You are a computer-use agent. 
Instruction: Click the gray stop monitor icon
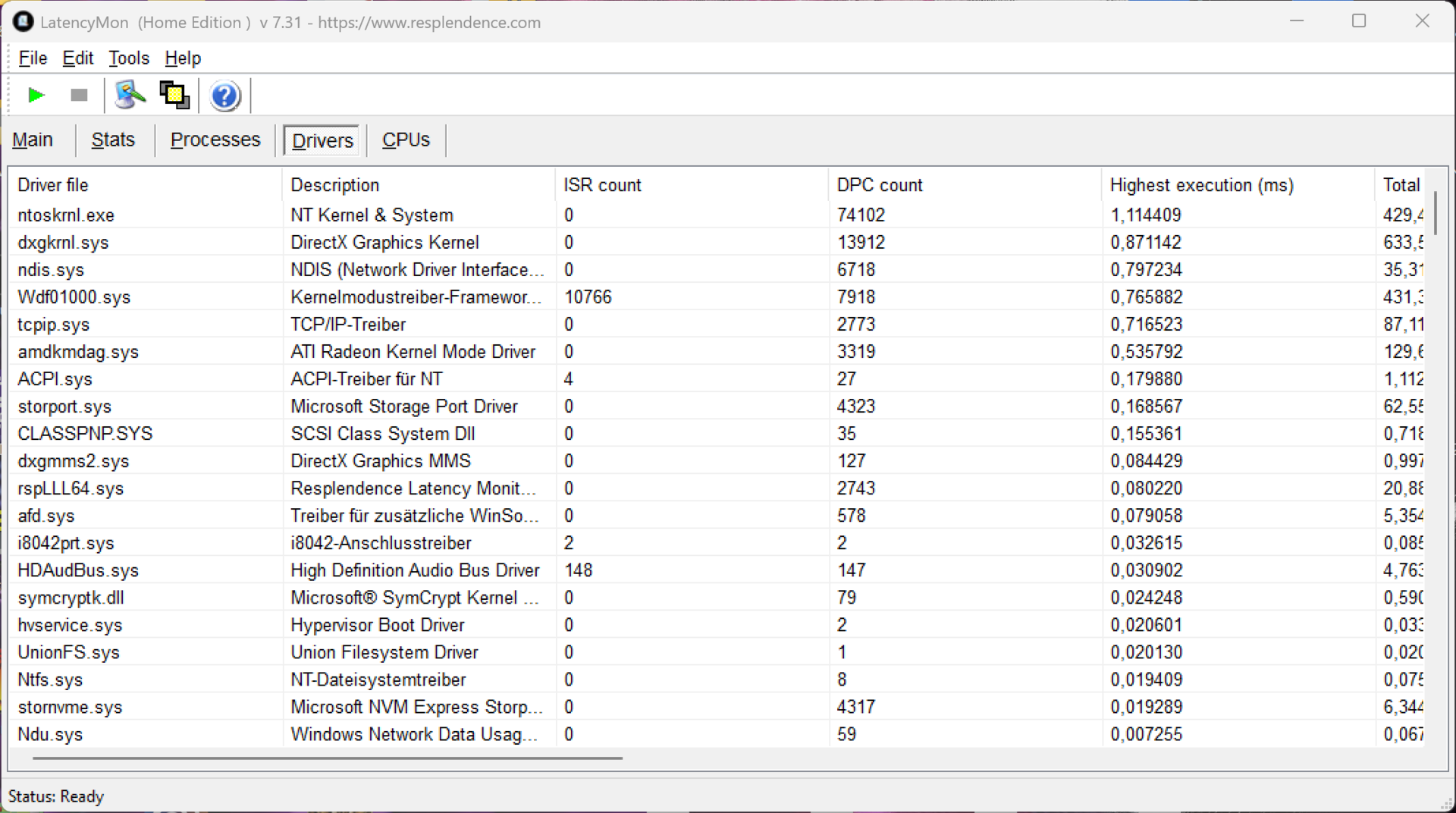[79, 96]
